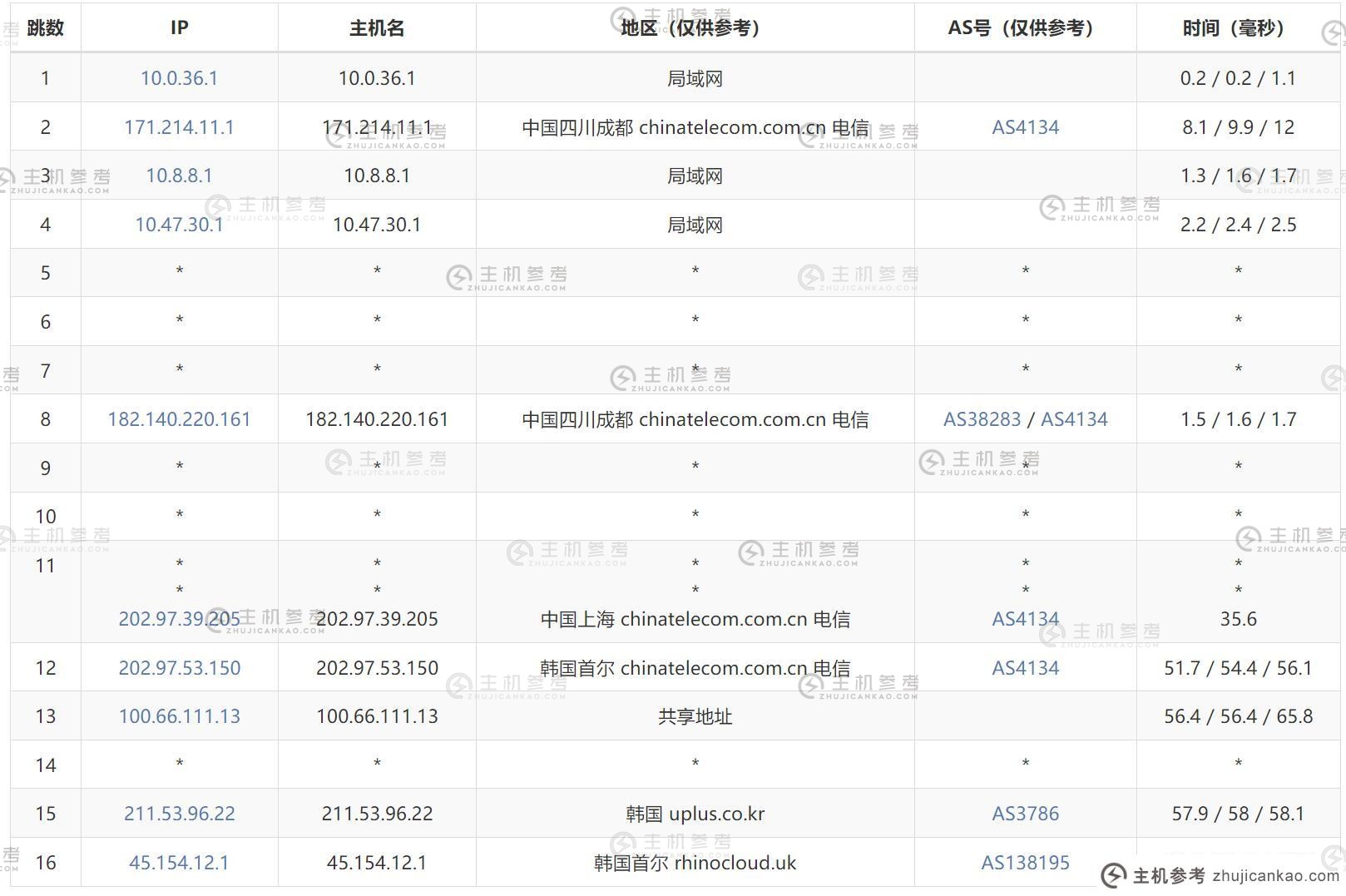The width and height of the screenshot is (1346, 896).
Task: Select region 韩国首尔 rhinocloud.uk
Action: tap(695, 863)
